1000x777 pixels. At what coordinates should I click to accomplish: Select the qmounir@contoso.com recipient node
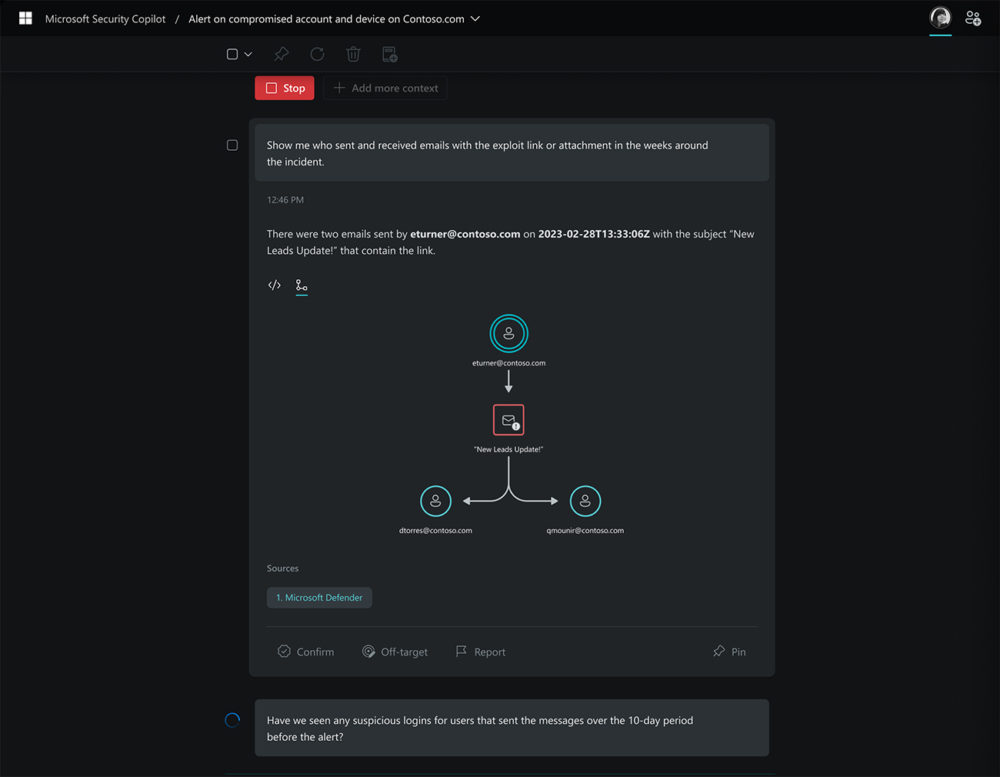pos(585,501)
